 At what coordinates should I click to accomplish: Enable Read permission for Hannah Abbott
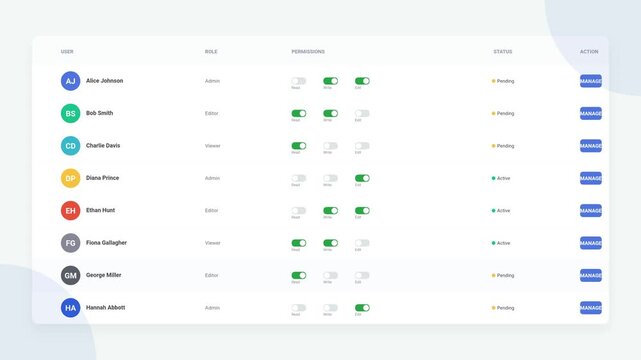tap(299, 308)
